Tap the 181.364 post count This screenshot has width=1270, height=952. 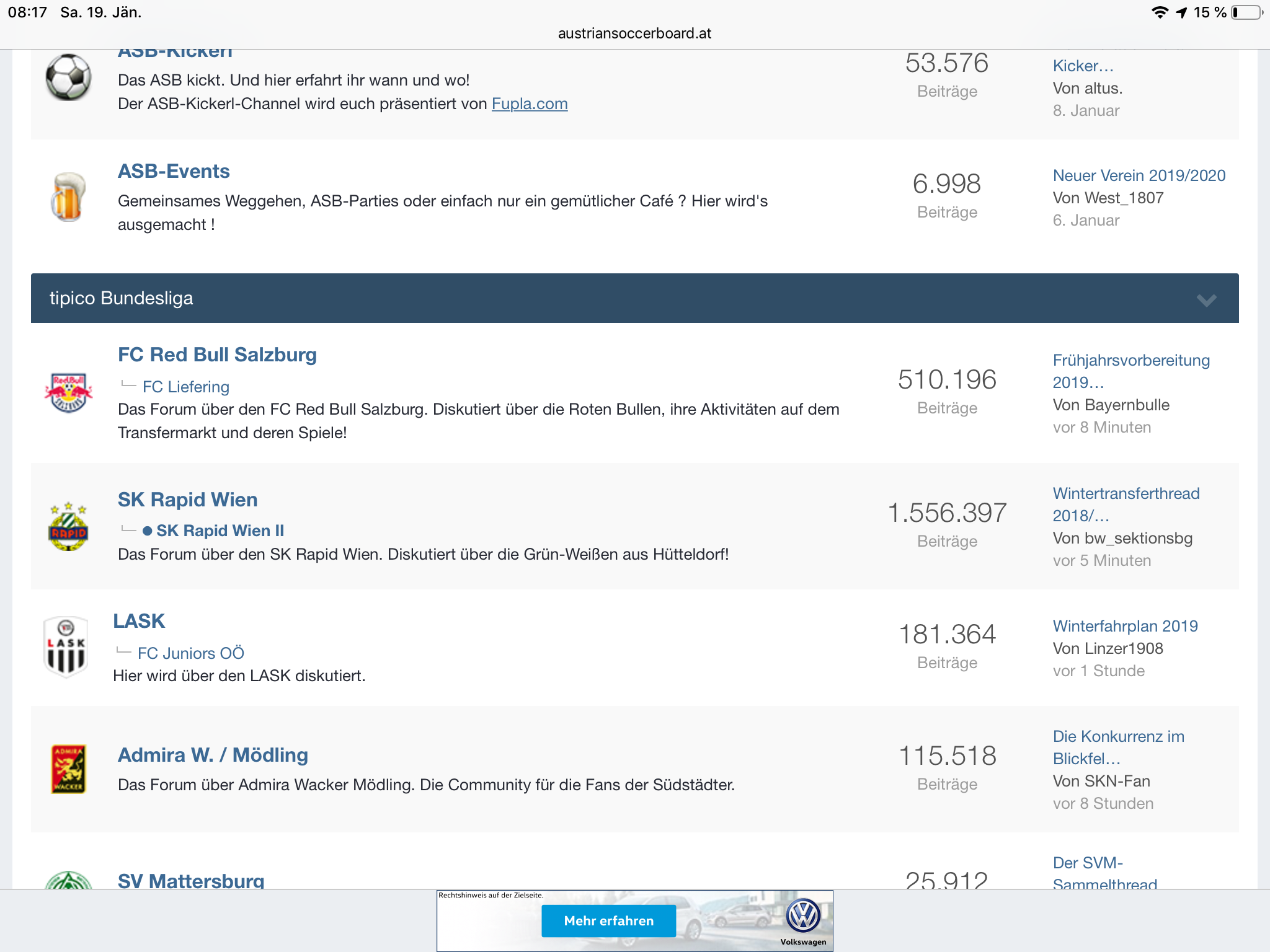coord(947,634)
